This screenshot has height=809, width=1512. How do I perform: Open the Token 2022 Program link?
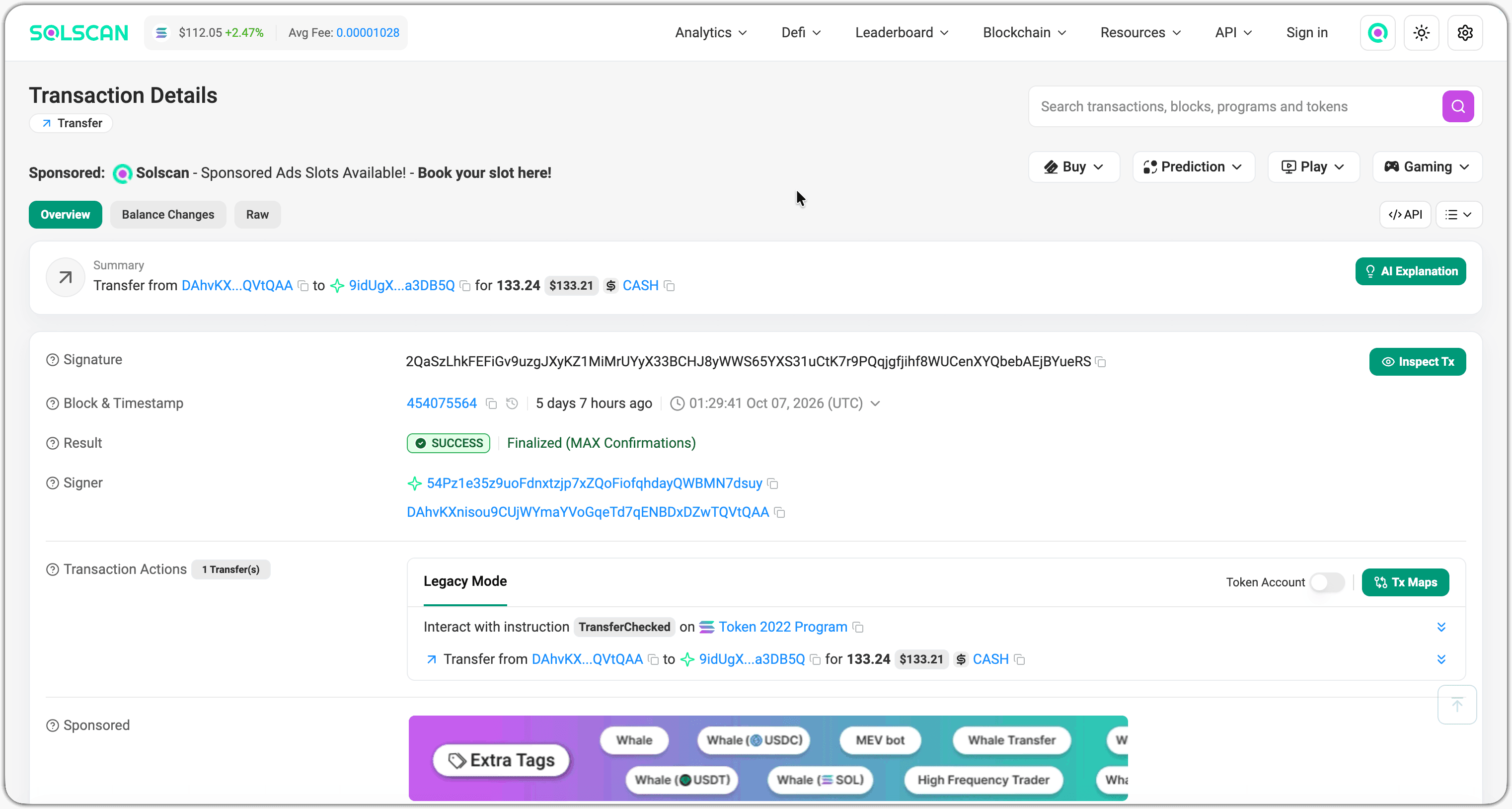[782, 628]
